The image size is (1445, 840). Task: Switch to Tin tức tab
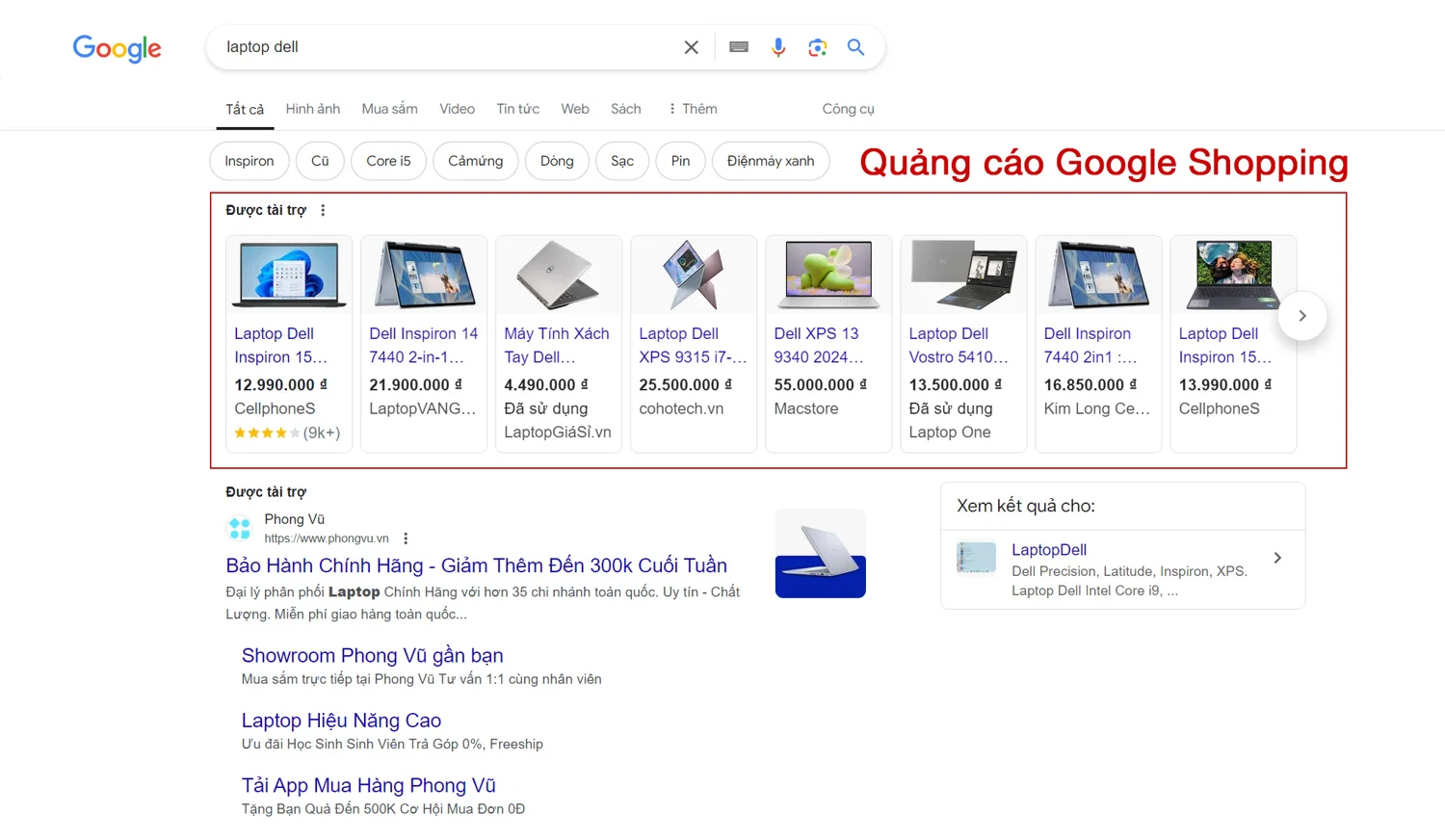coord(518,109)
